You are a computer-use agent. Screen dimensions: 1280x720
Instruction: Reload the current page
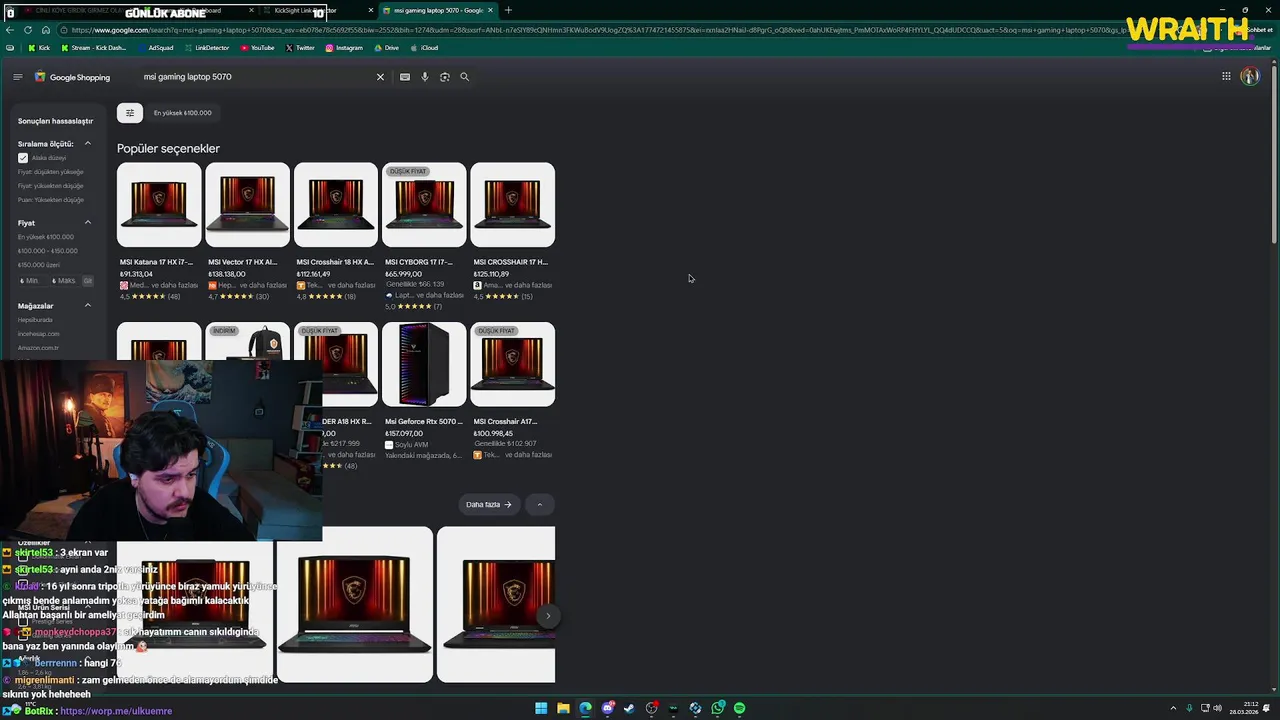point(28,30)
